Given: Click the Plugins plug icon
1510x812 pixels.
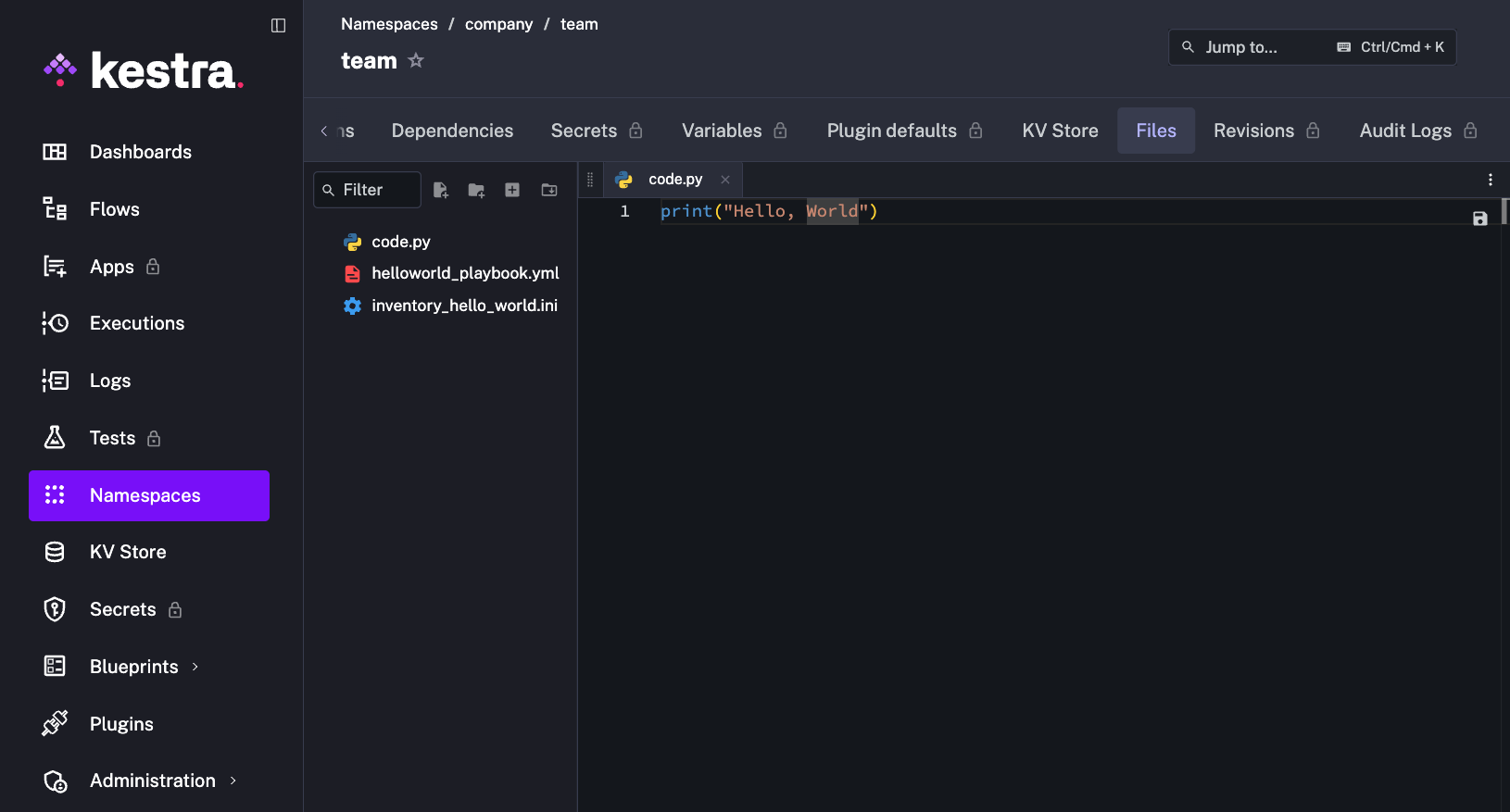Looking at the screenshot, I should pyautogui.click(x=55, y=723).
